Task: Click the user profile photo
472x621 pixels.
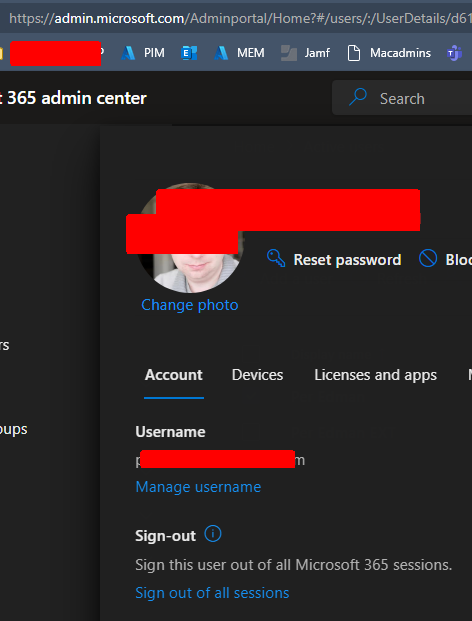Action: (190, 238)
